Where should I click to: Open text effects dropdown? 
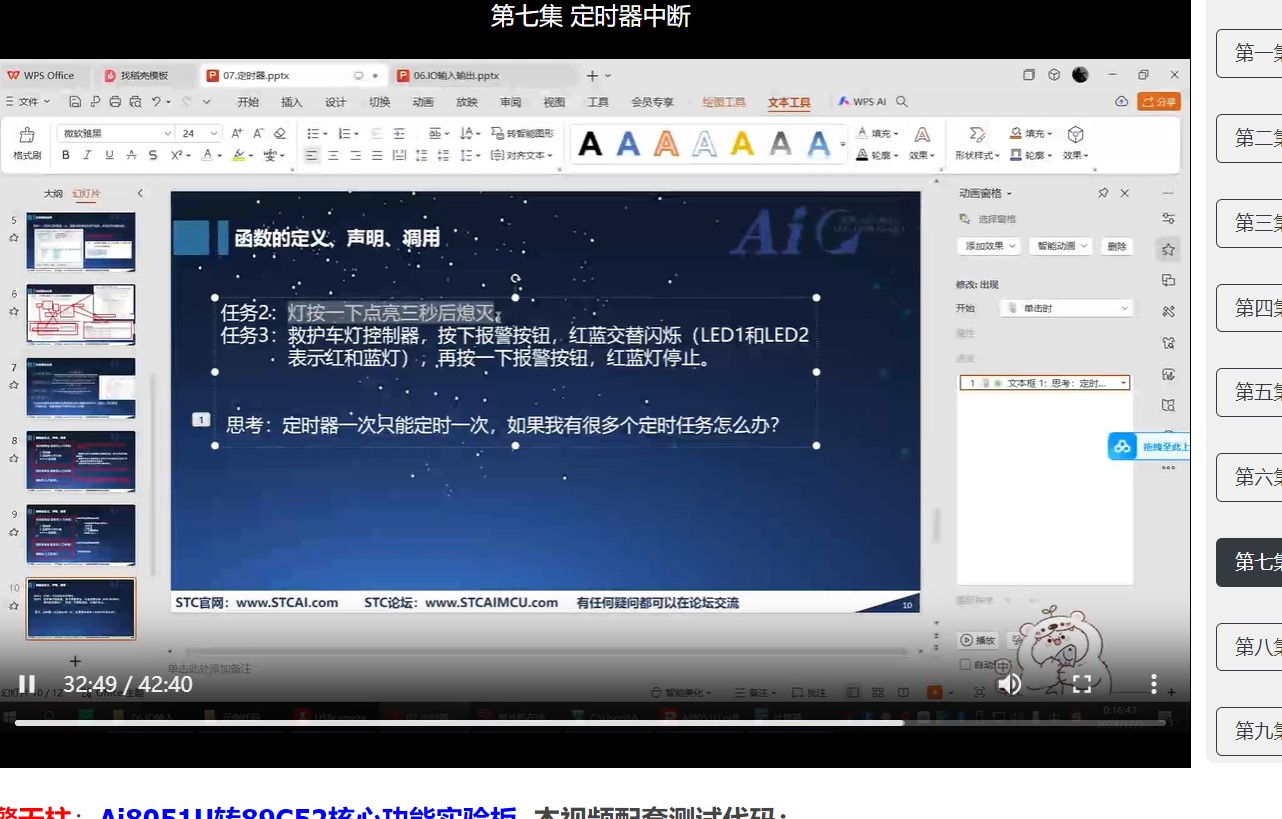coord(922,143)
